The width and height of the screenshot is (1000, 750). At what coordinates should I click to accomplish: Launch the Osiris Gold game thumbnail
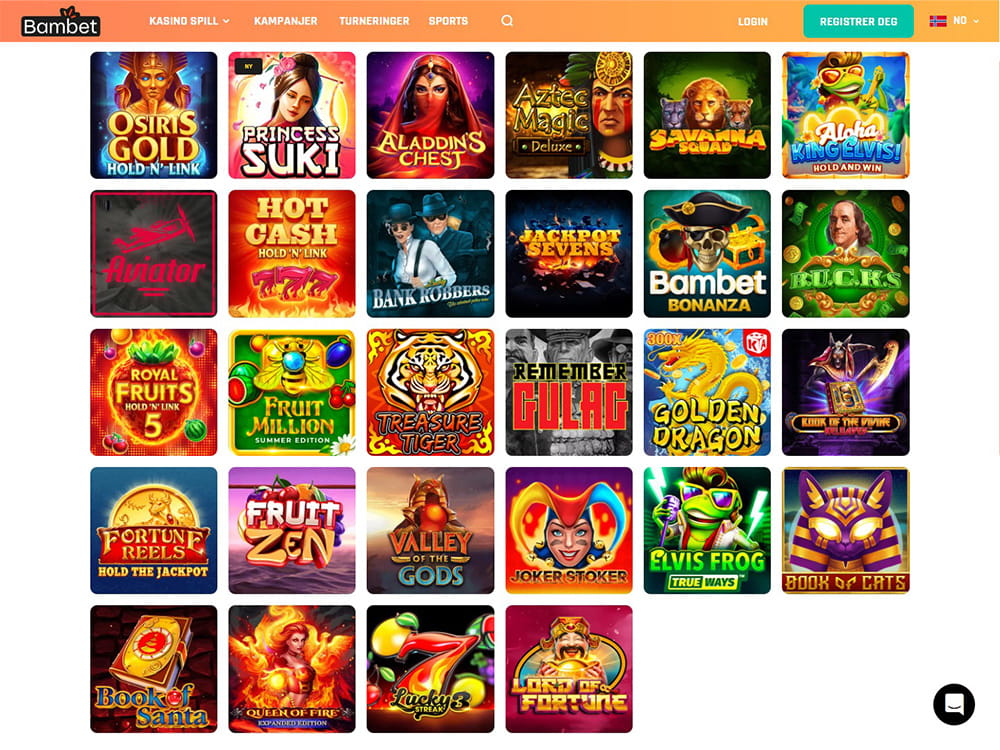[154, 115]
